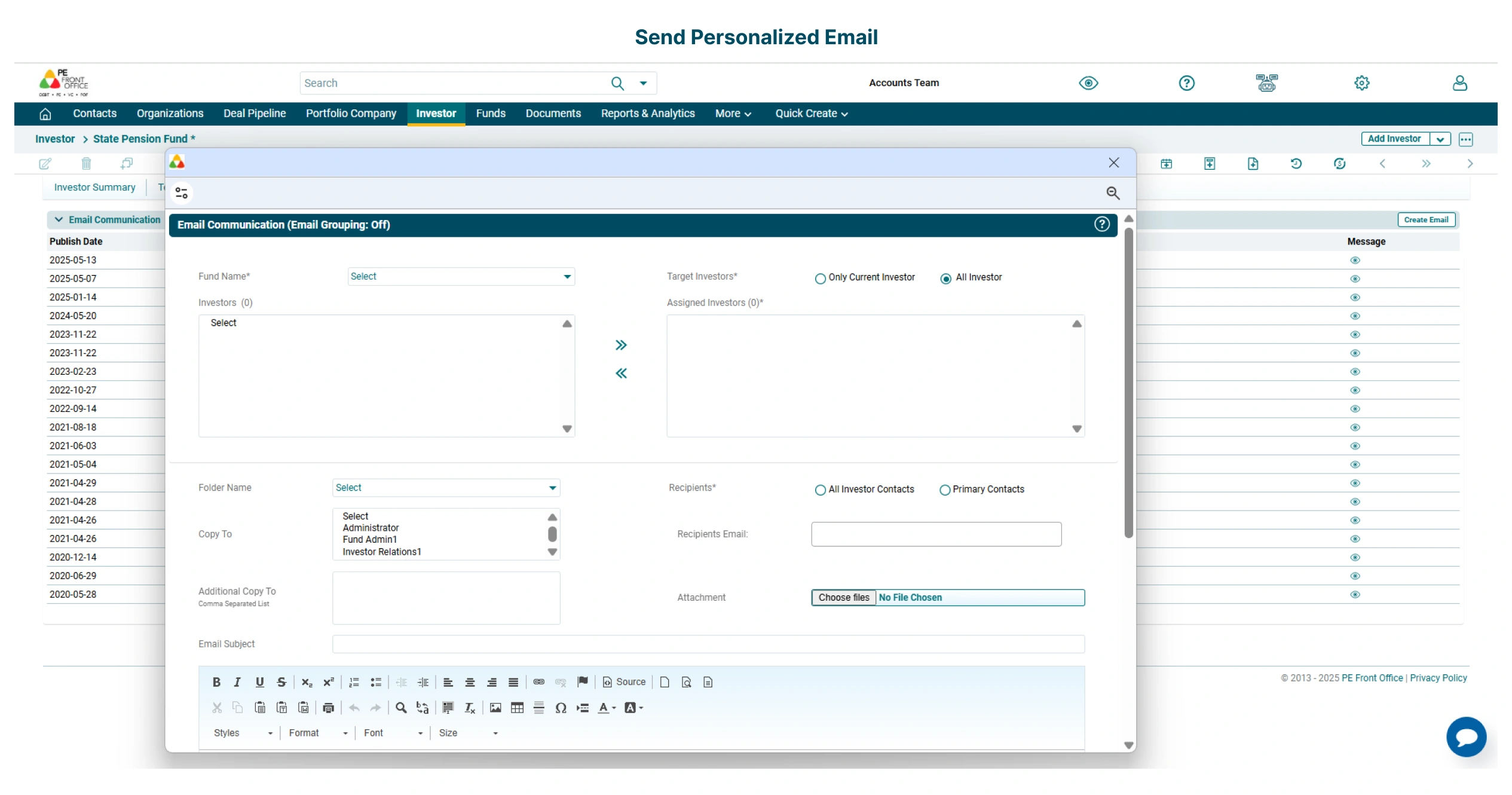
Task: Open Privacy Policy link
Action: click(1438, 678)
